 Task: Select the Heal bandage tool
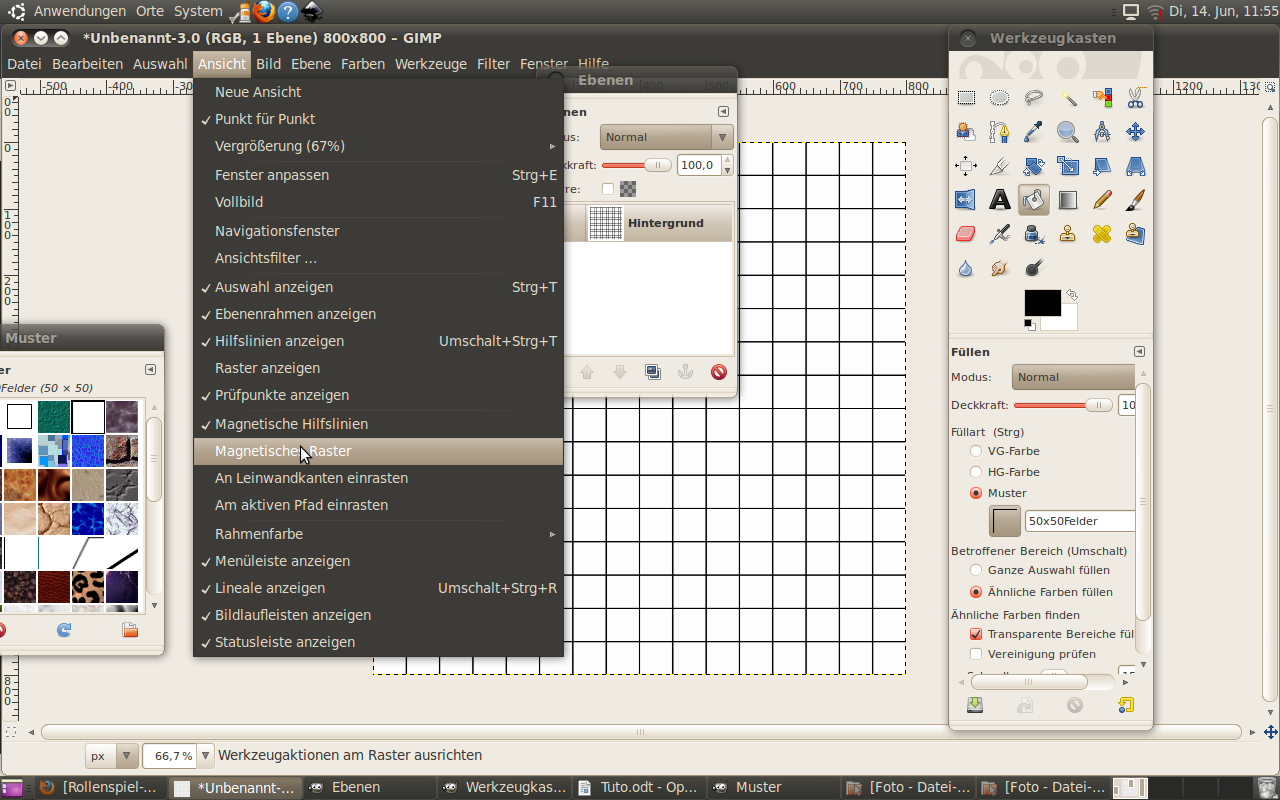tap(1102, 234)
